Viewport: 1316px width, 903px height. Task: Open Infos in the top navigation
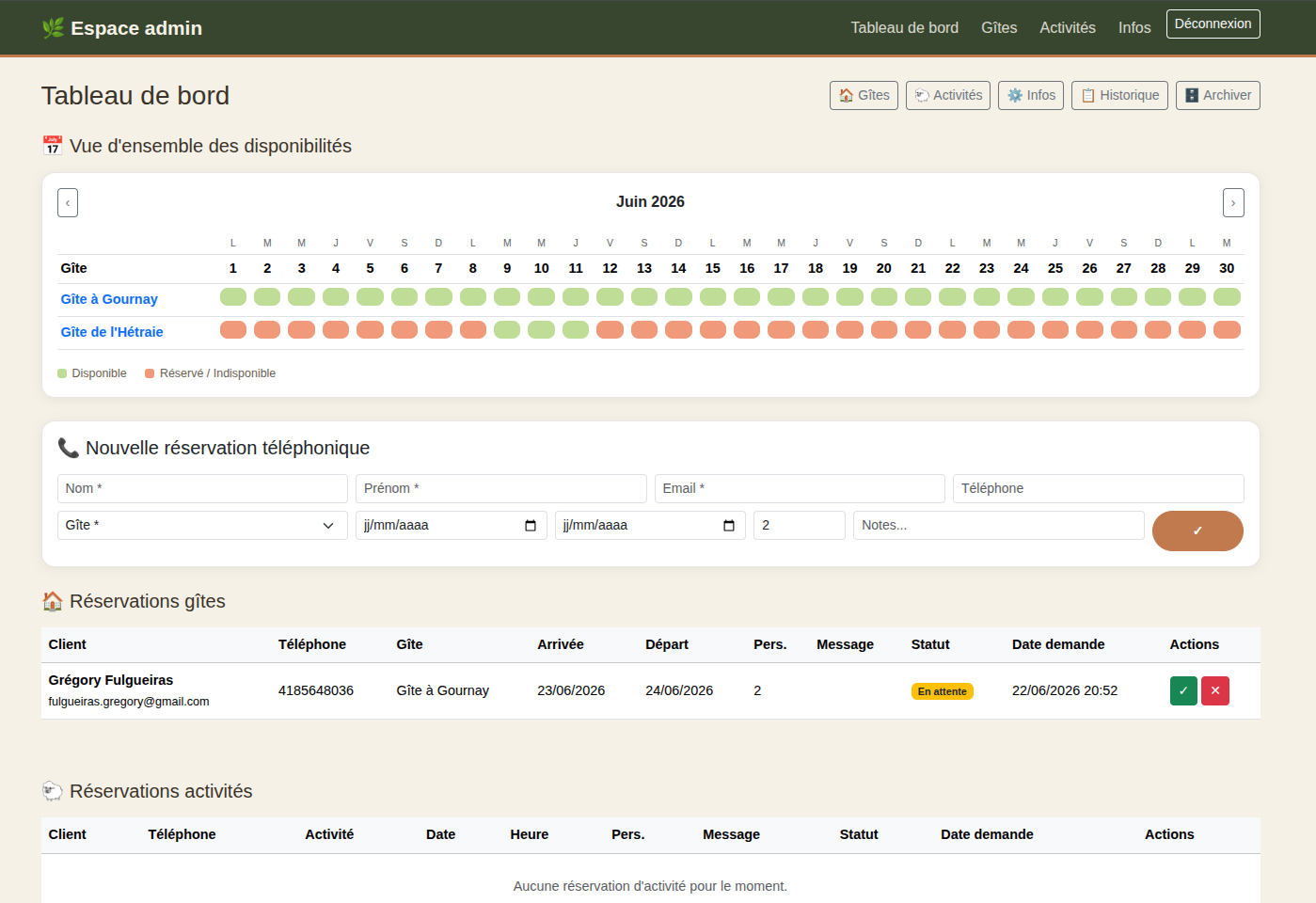click(1134, 27)
